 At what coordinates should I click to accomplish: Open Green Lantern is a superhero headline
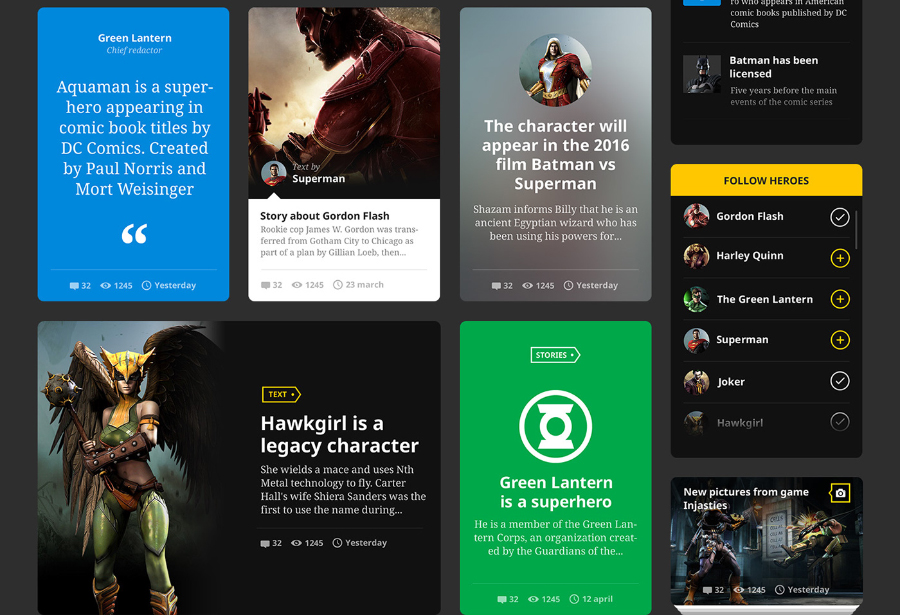pos(556,492)
